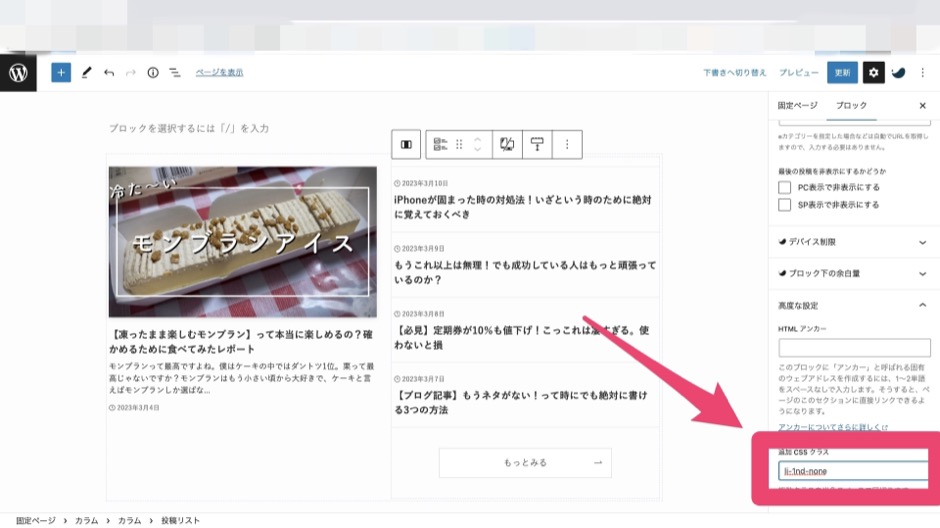
Task: Open block toolbar more options
Action: tap(567, 144)
